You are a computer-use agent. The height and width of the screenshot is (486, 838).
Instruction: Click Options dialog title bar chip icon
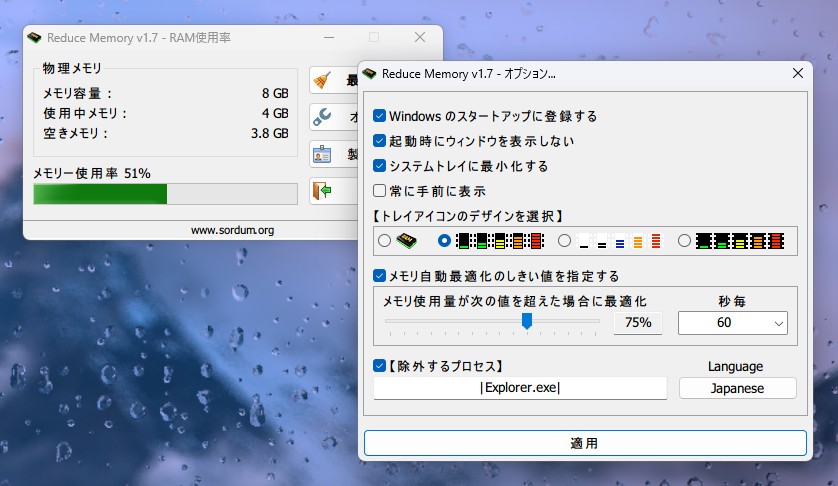coord(369,74)
